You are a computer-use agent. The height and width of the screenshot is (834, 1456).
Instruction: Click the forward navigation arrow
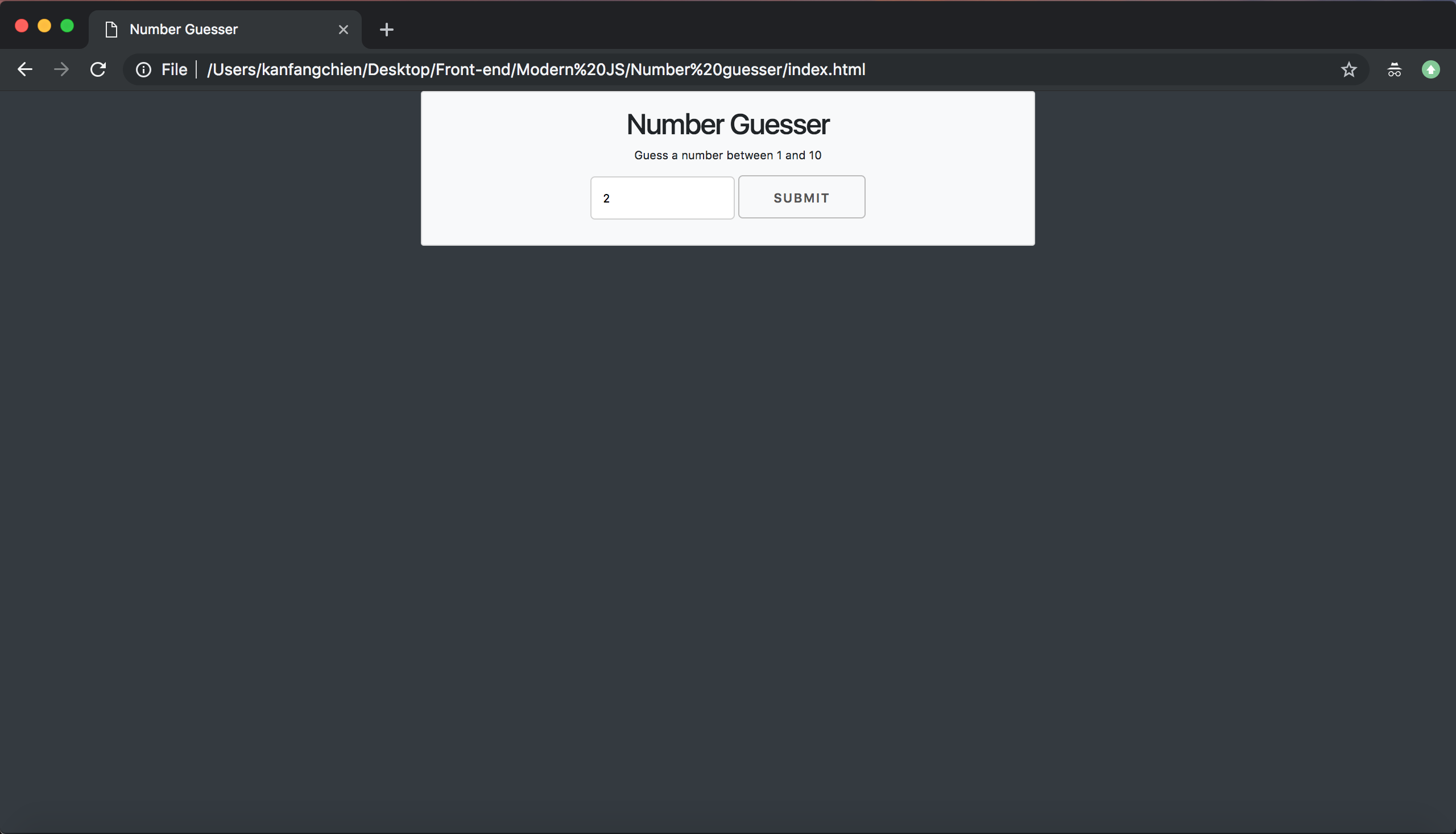click(x=61, y=69)
